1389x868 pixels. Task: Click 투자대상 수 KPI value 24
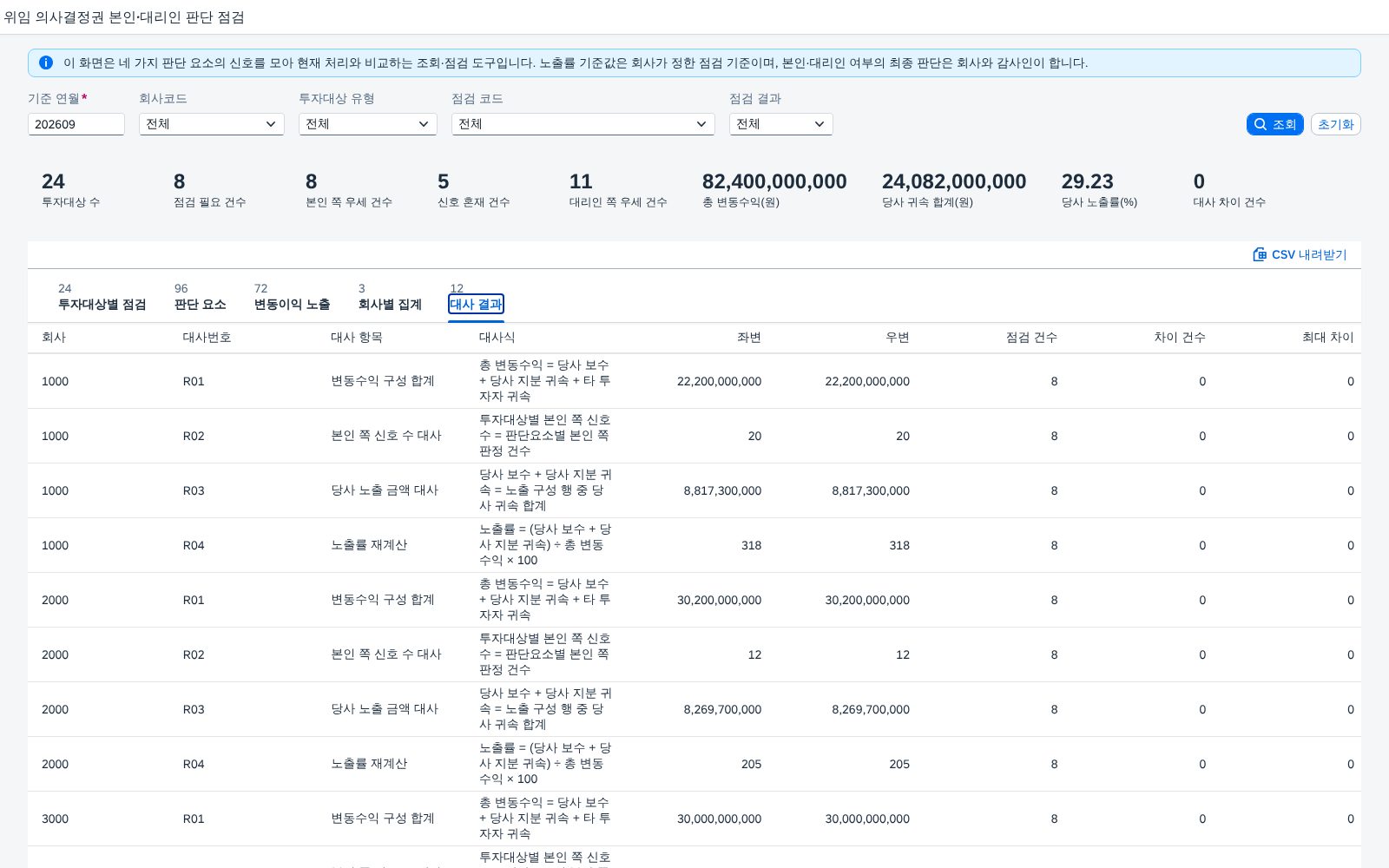point(53,181)
